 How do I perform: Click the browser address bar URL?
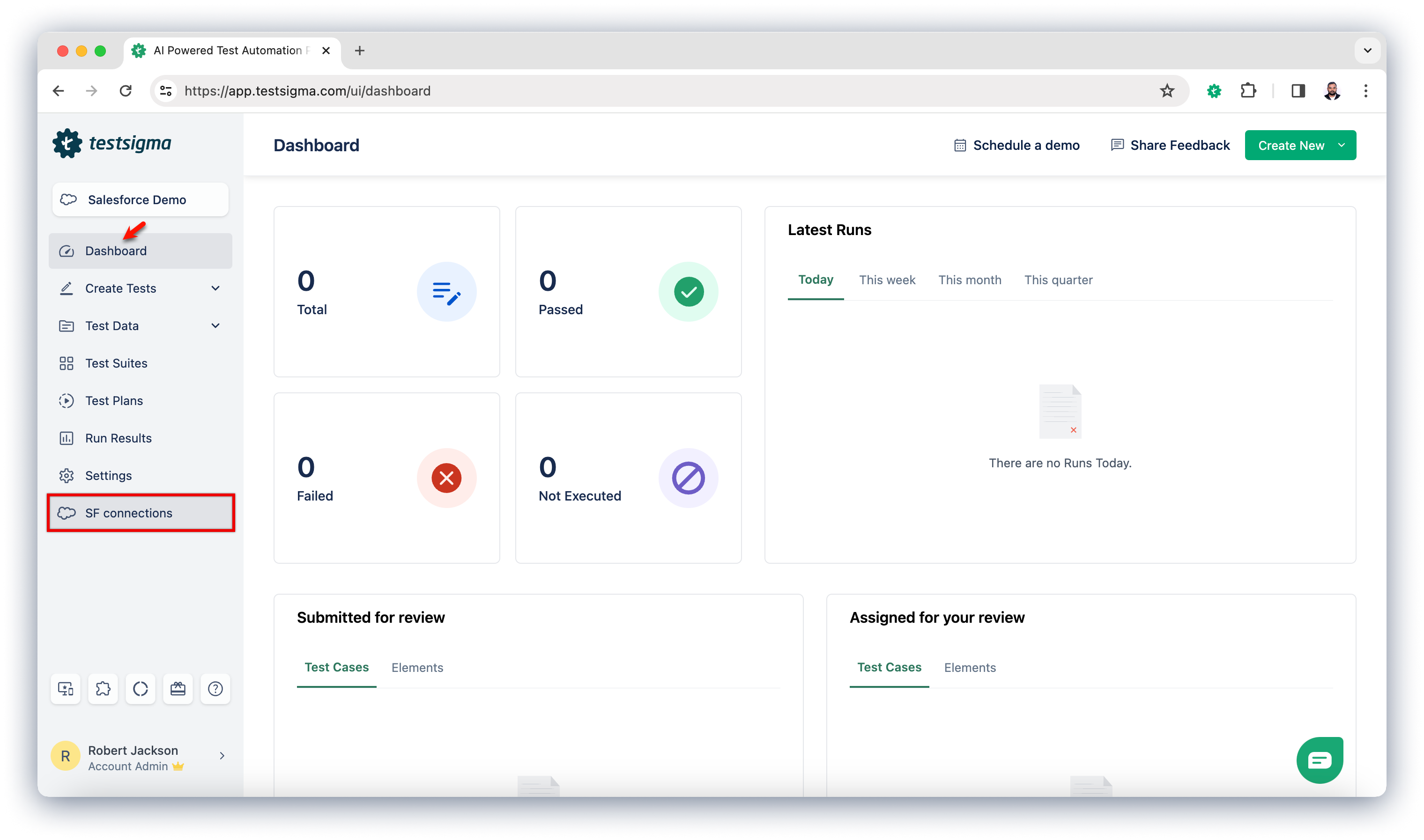[307, 90]
